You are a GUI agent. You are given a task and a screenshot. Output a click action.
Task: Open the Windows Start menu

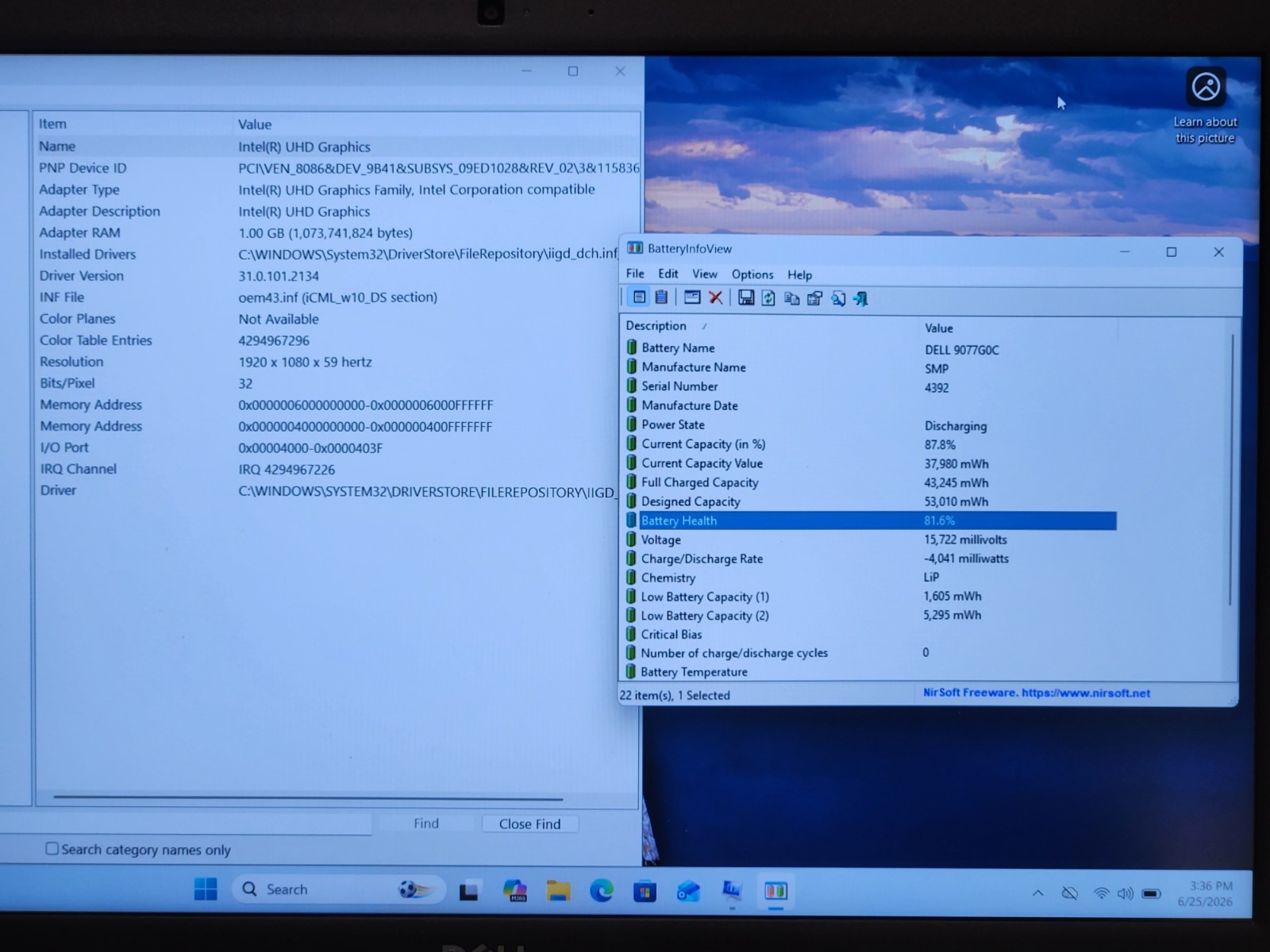[x=206, y=889]
